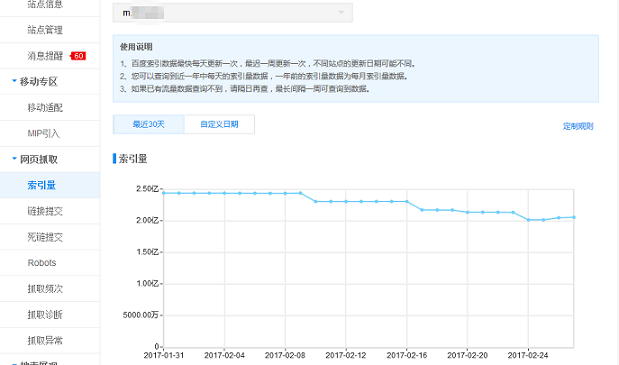
Task: Click the 5000.00万 axis label
Action: tap(141, 315)
